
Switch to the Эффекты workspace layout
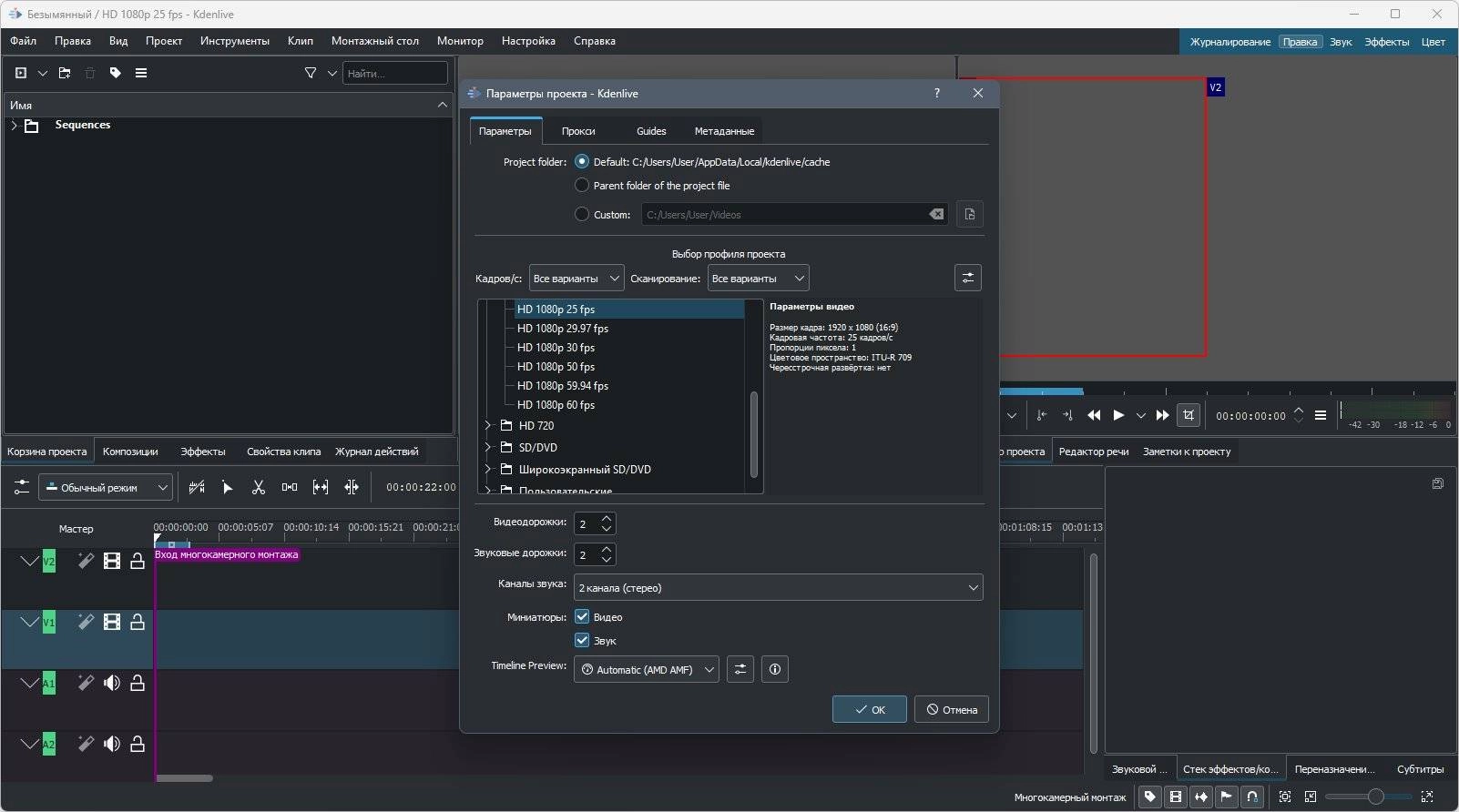pos(1386,42)
